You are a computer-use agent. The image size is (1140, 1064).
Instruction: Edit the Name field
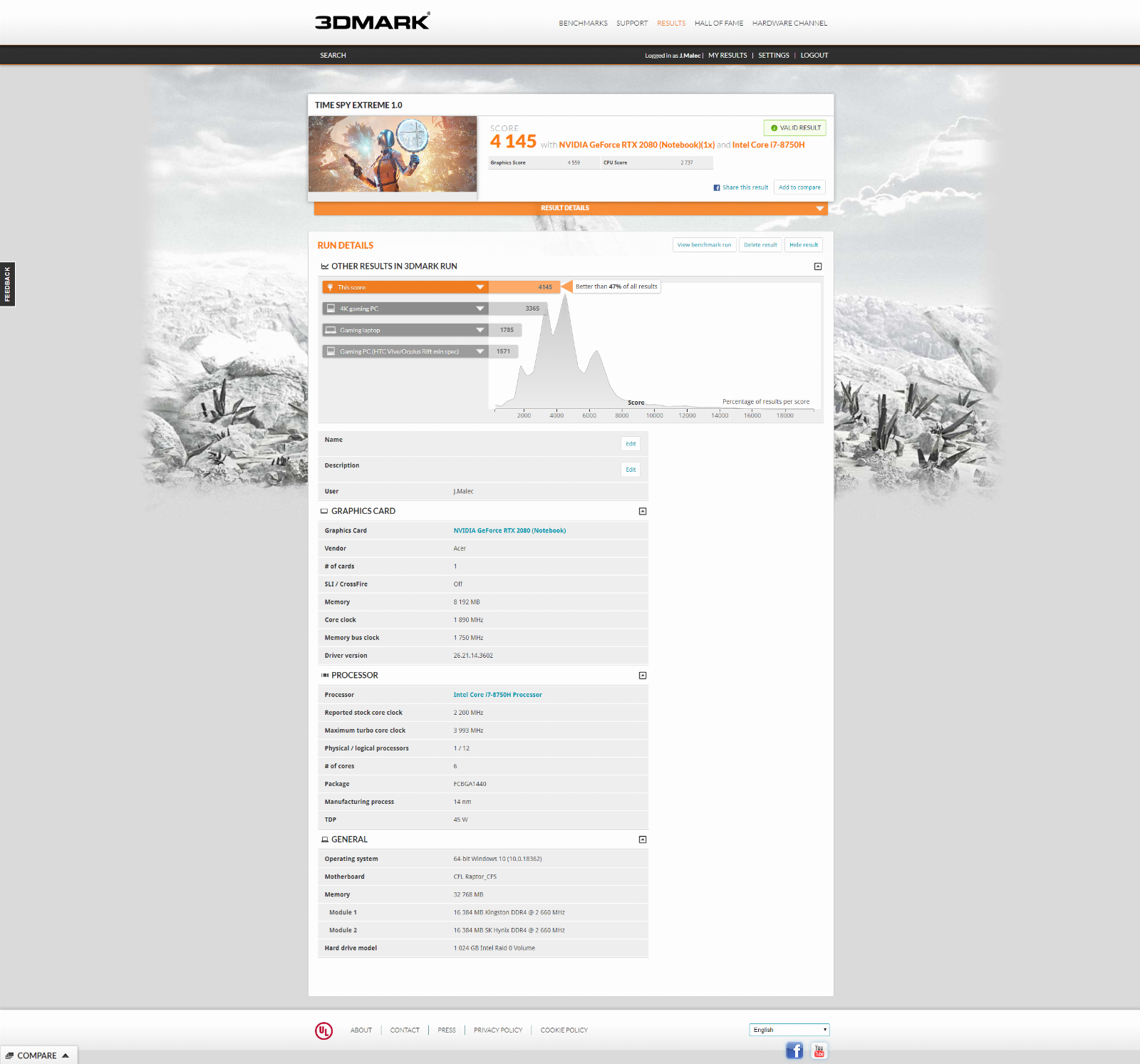631,444
